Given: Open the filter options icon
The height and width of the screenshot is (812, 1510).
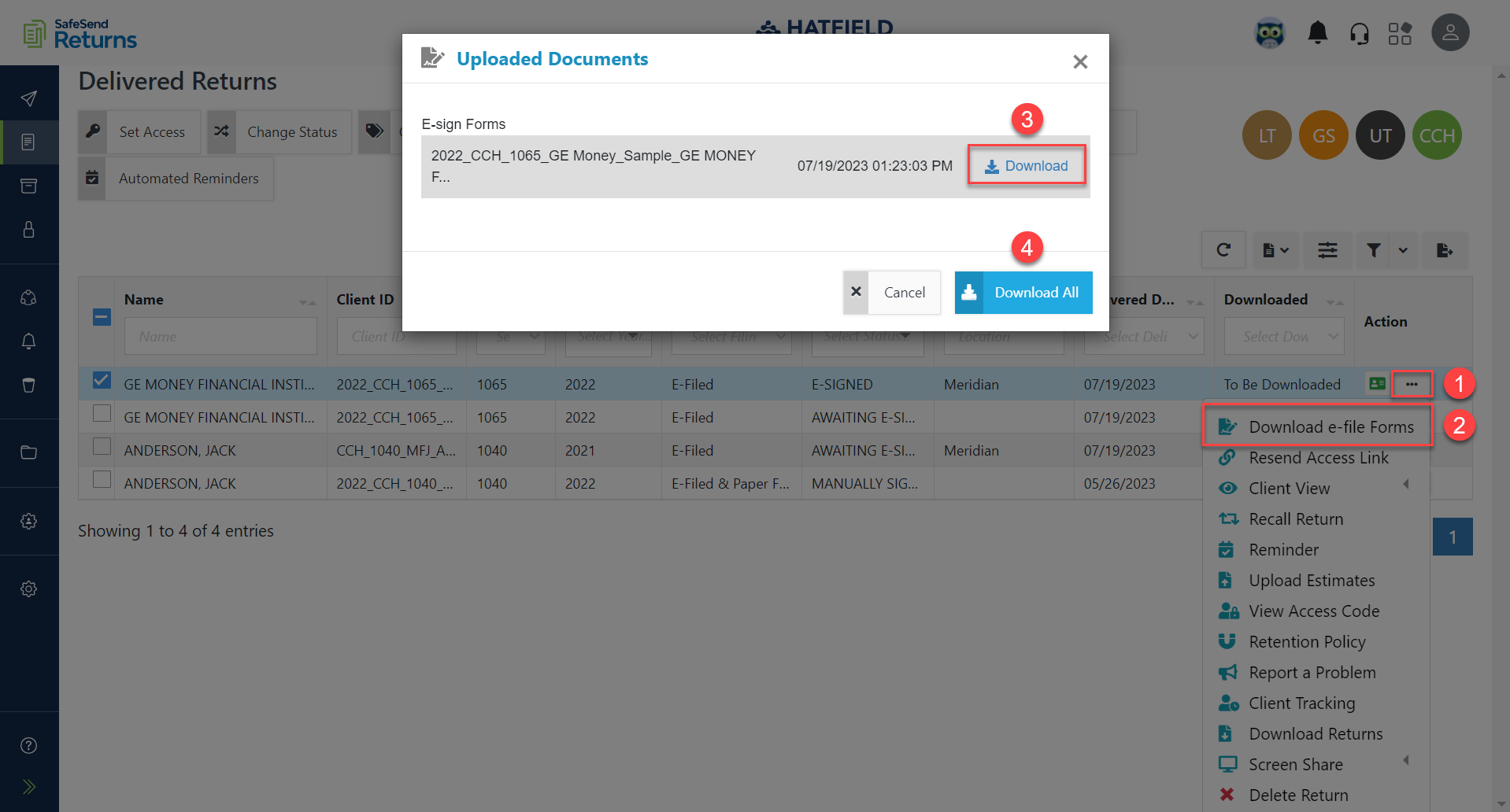Looking at the screenshot, I should (1373, 250).
